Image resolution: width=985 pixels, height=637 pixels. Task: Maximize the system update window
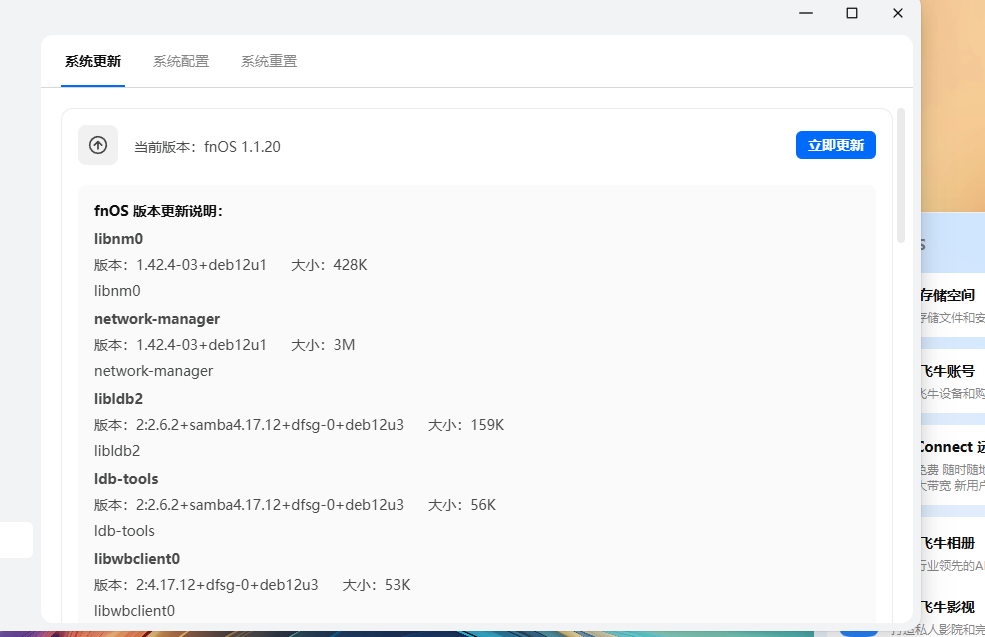click(x=852, y=13)
